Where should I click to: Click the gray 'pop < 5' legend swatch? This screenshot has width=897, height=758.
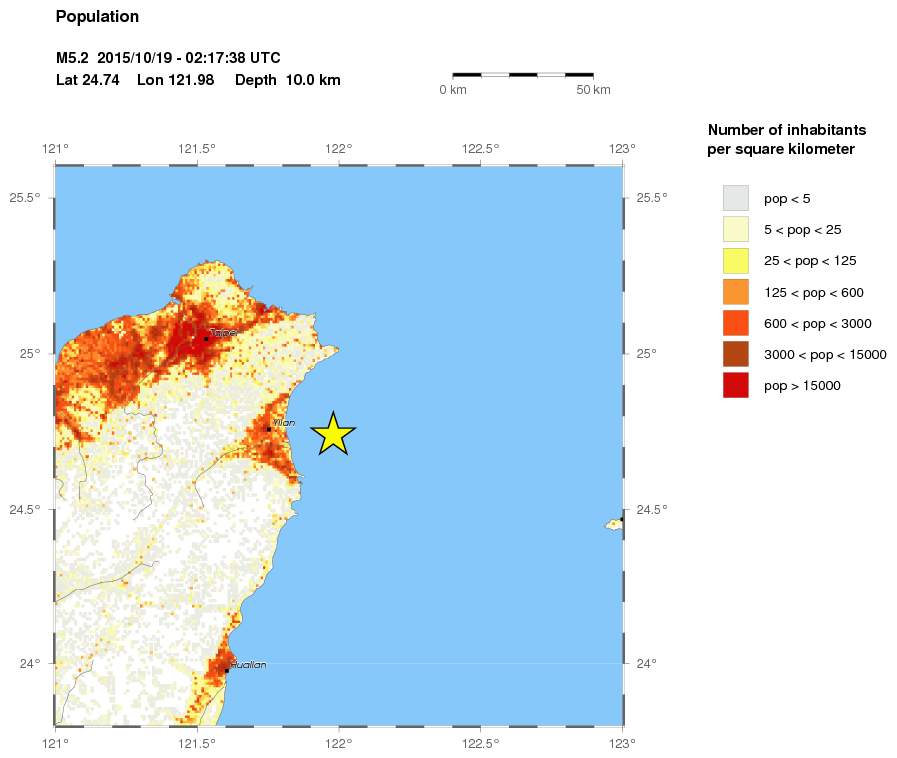click(735, 198)
